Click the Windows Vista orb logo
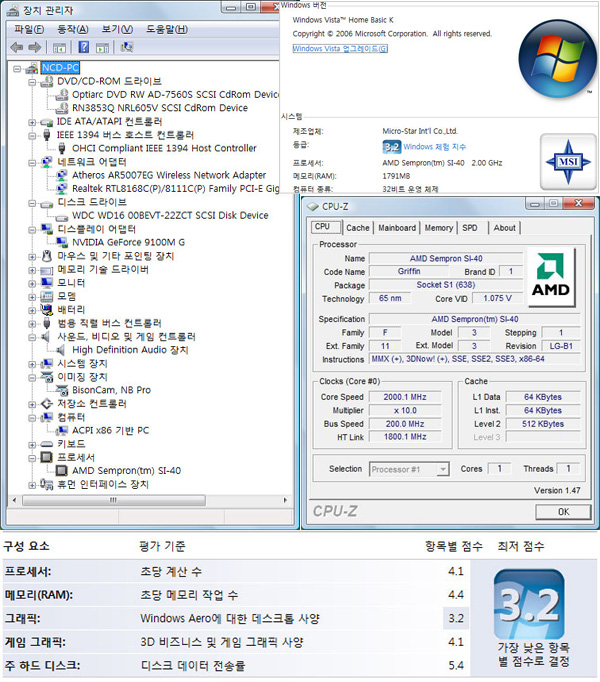Screen dimensions: 600x682 tap(557, 58)
